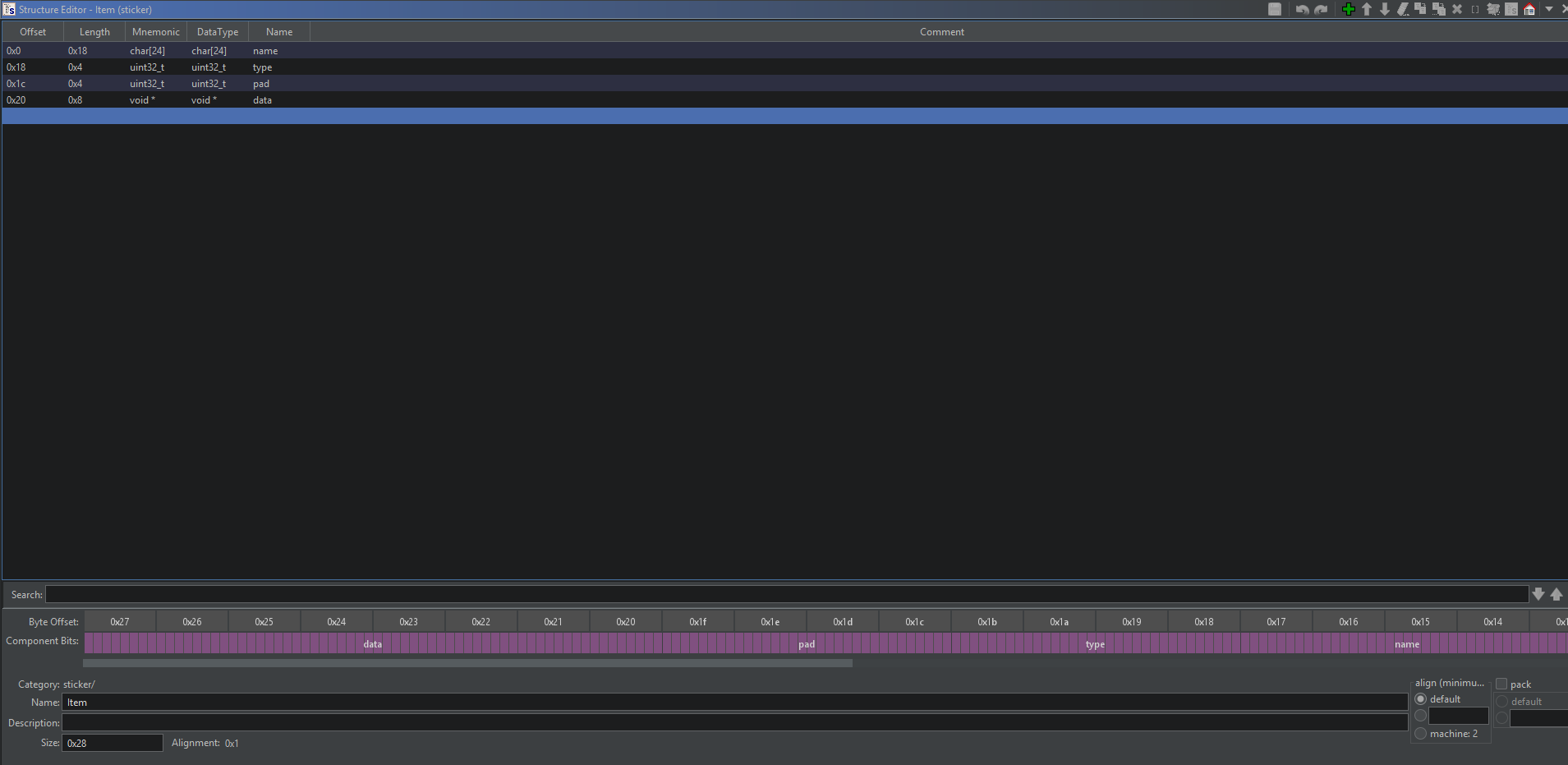This screenshot has height=765, width=1568.
Task: Click the Size field showing 0x28
Action: pos(113,743)
